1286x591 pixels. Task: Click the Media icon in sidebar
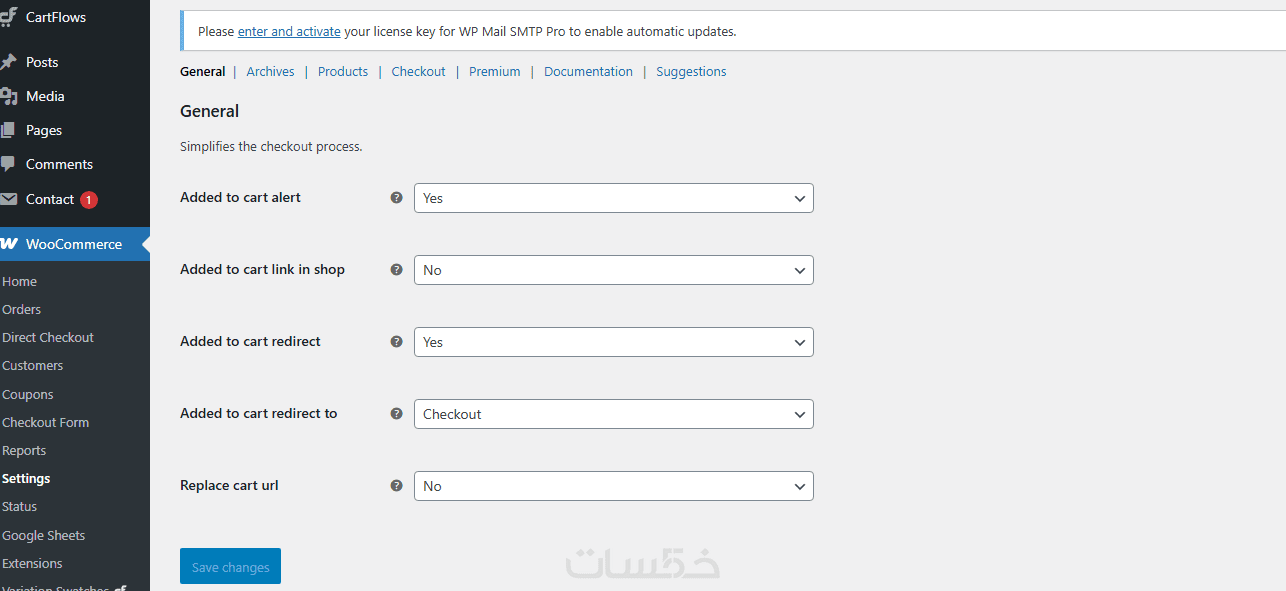point(9,96)
